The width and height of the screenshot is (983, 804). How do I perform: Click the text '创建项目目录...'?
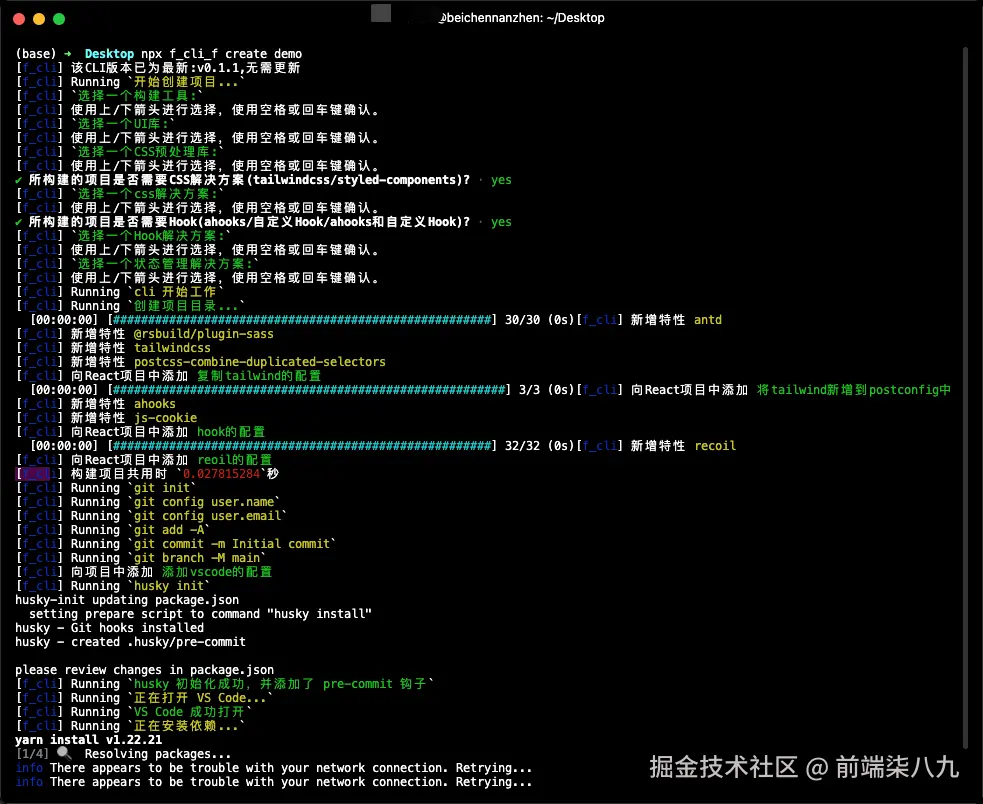[186, 305]
